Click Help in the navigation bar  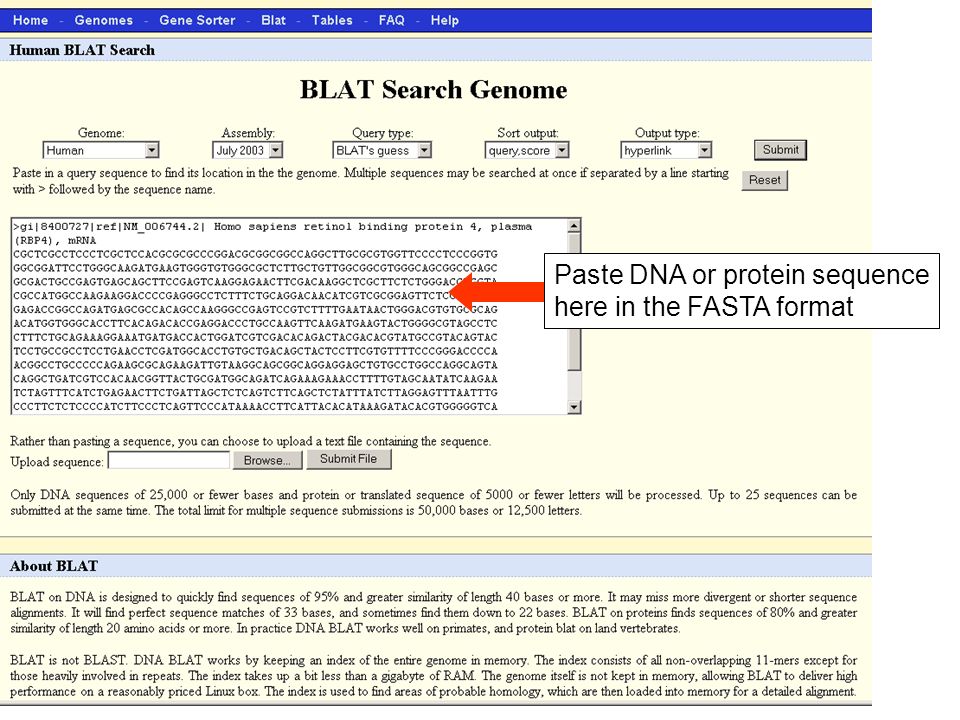coord(444,20)
